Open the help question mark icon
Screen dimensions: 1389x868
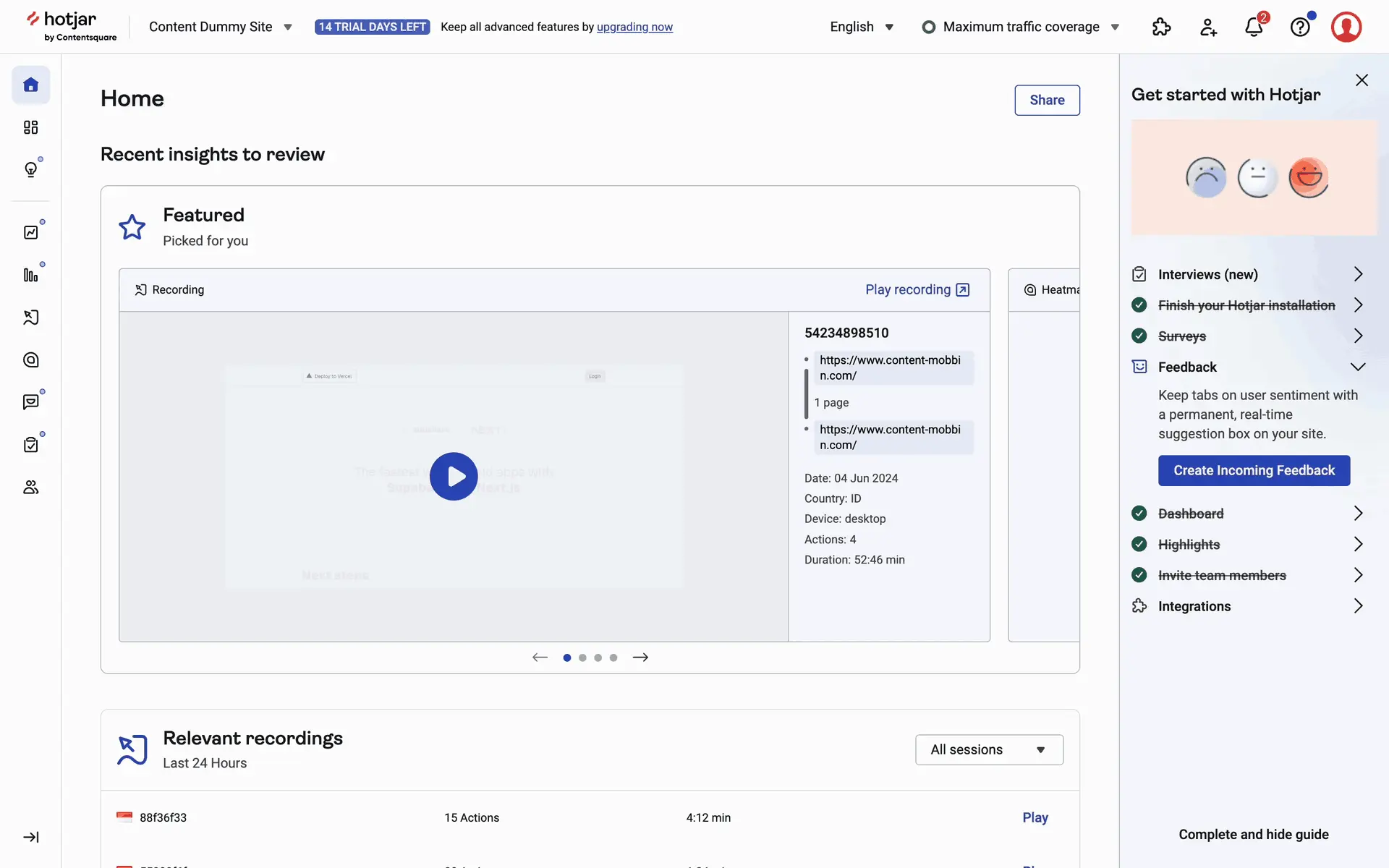pyautogui.click(x=1300, y=27)
